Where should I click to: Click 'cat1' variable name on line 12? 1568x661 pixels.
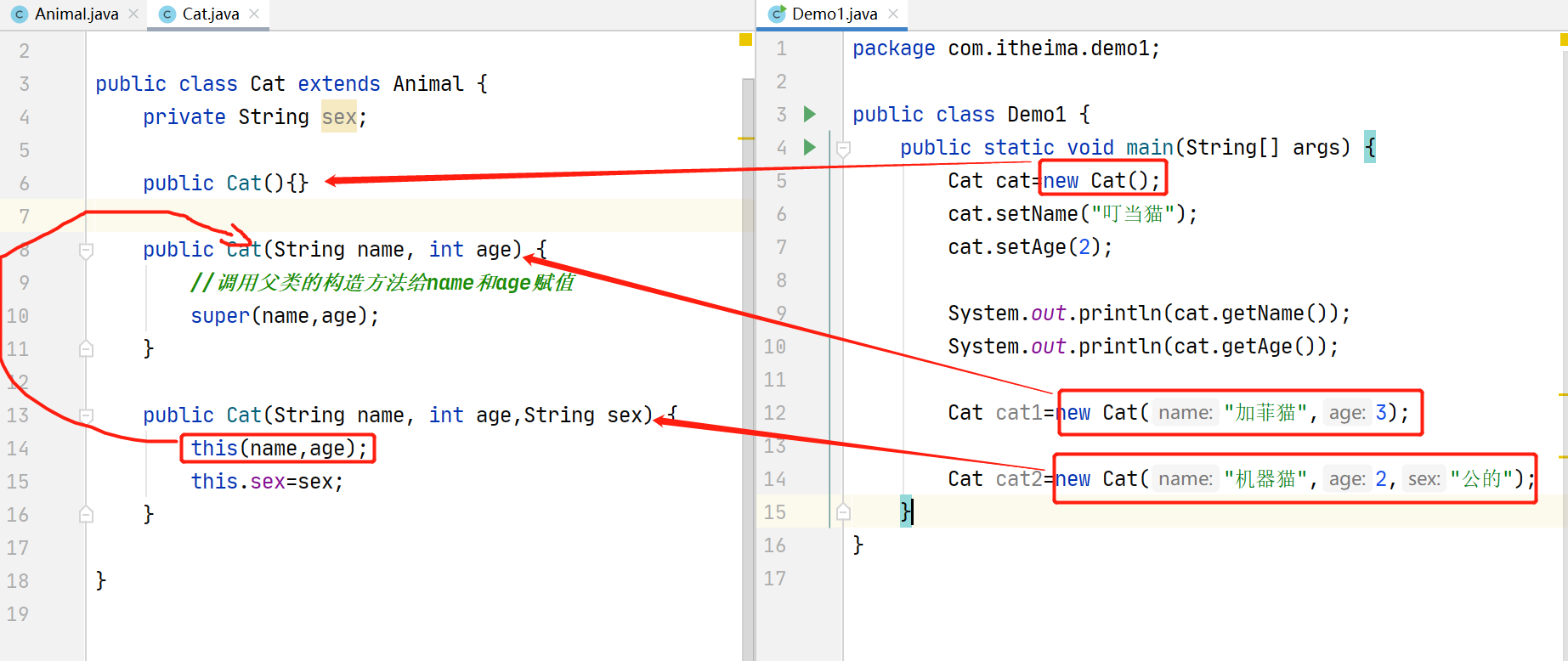point(1019,413)
